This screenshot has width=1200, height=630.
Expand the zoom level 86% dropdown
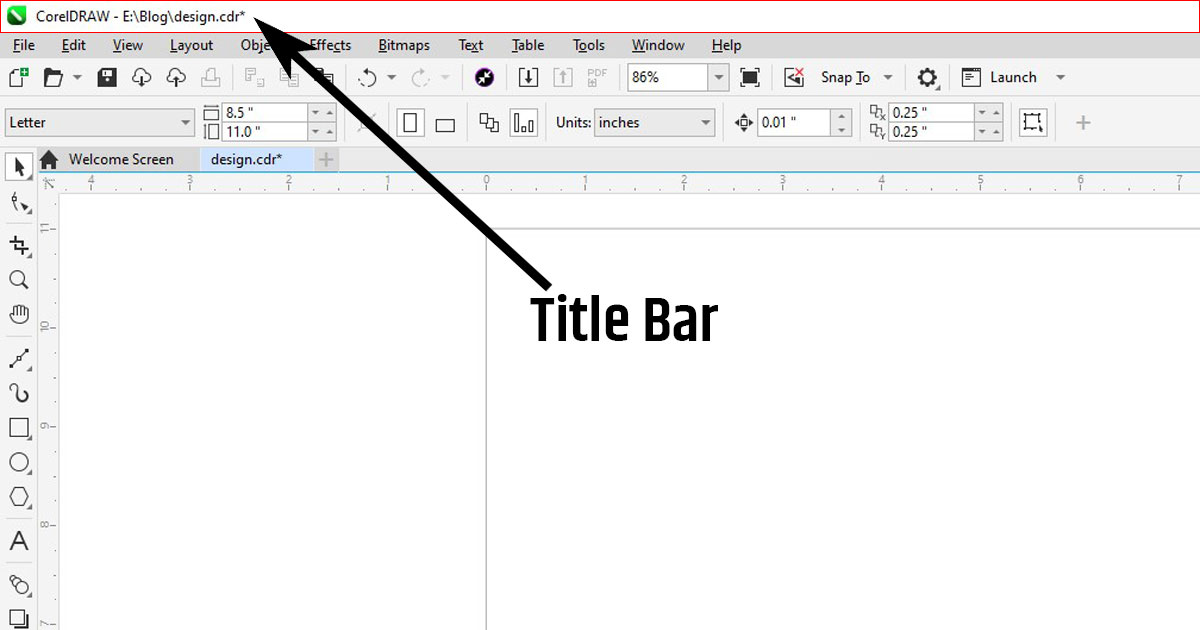coord(718,77)
